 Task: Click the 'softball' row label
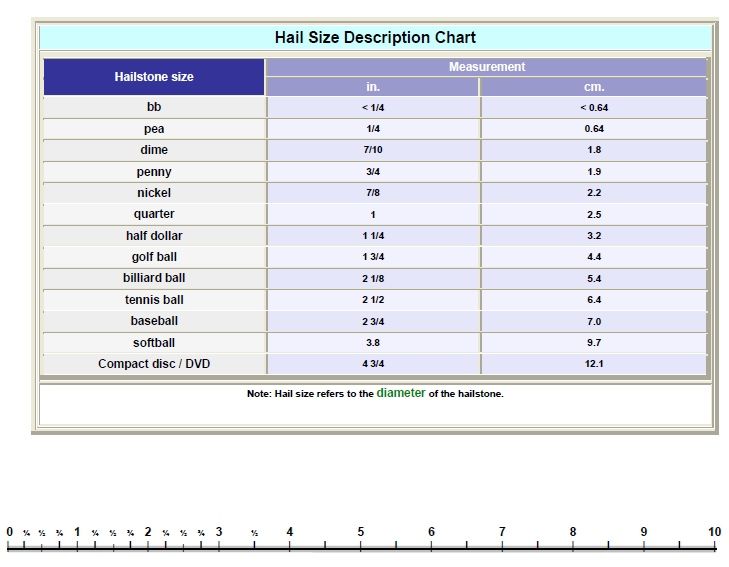(x=154, y=343)
